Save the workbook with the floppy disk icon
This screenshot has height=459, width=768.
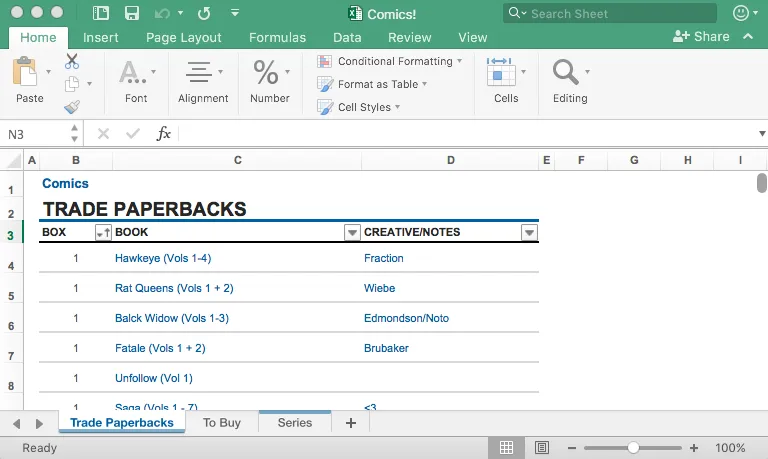[x=132, y=13]
